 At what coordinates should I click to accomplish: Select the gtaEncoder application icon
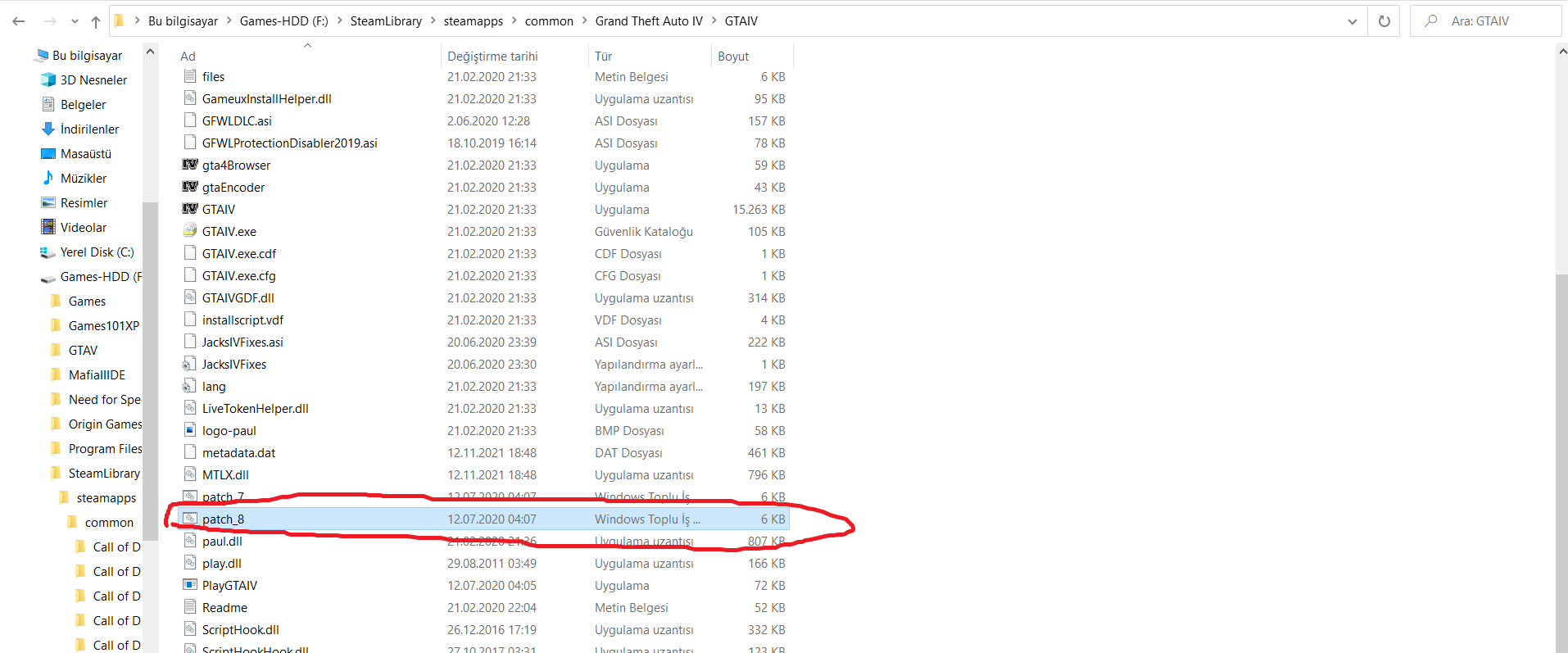pos(190,187)
